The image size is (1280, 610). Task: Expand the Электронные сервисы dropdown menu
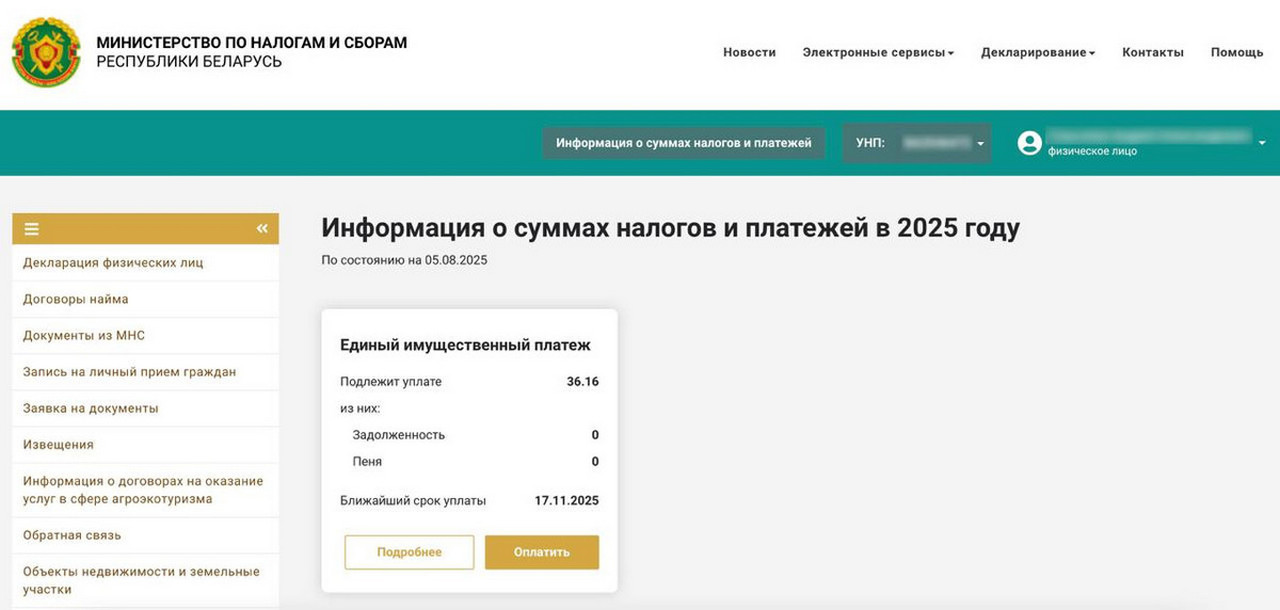click(878, 52)
